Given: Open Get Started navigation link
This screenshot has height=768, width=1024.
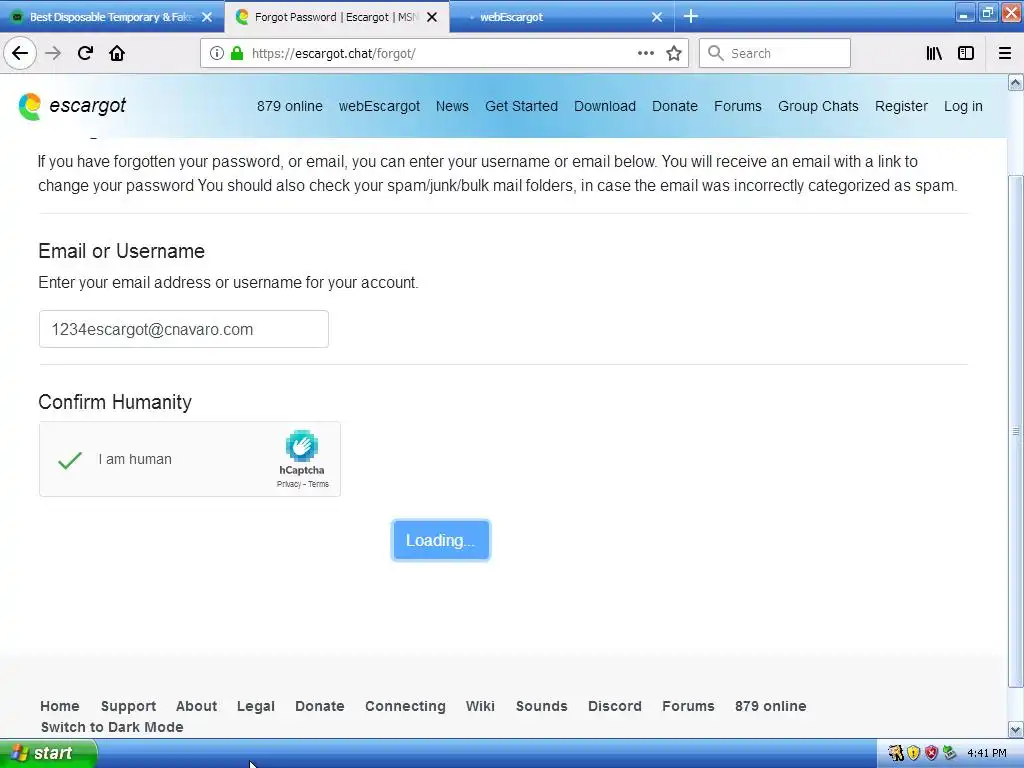Looking at the screenshot, I should (521, 106).
